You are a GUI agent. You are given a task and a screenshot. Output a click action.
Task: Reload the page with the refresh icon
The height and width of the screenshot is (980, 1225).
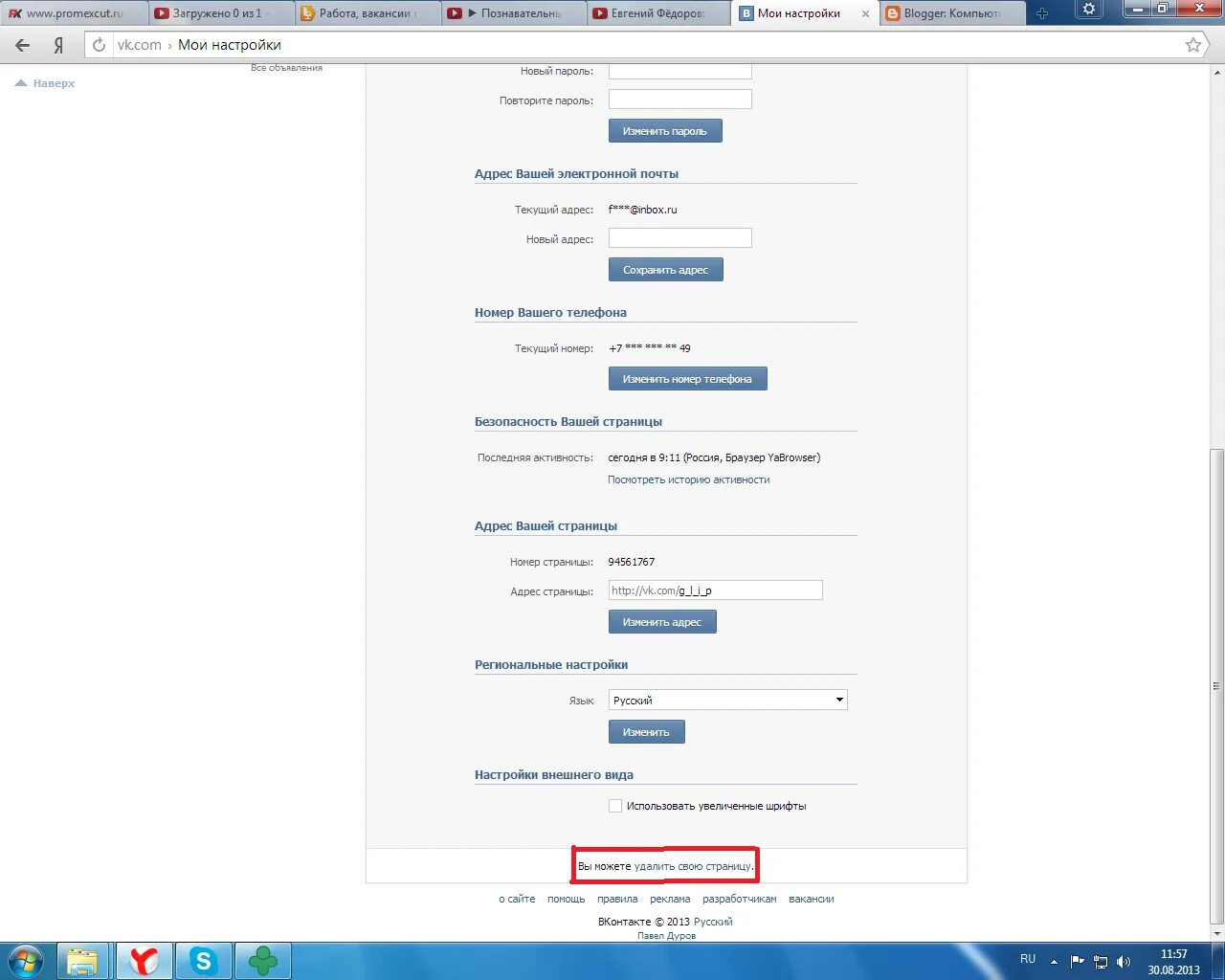pos(99,45)
